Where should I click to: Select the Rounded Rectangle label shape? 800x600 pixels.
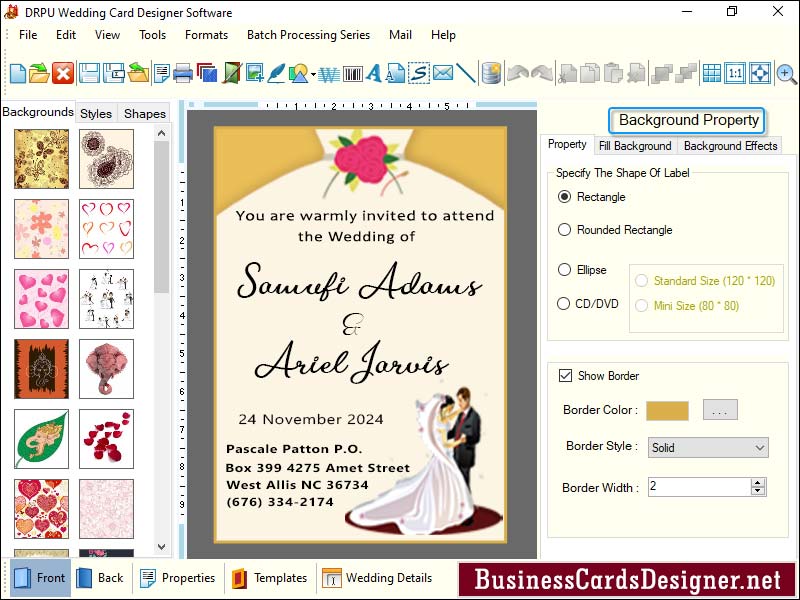(564, 230)
